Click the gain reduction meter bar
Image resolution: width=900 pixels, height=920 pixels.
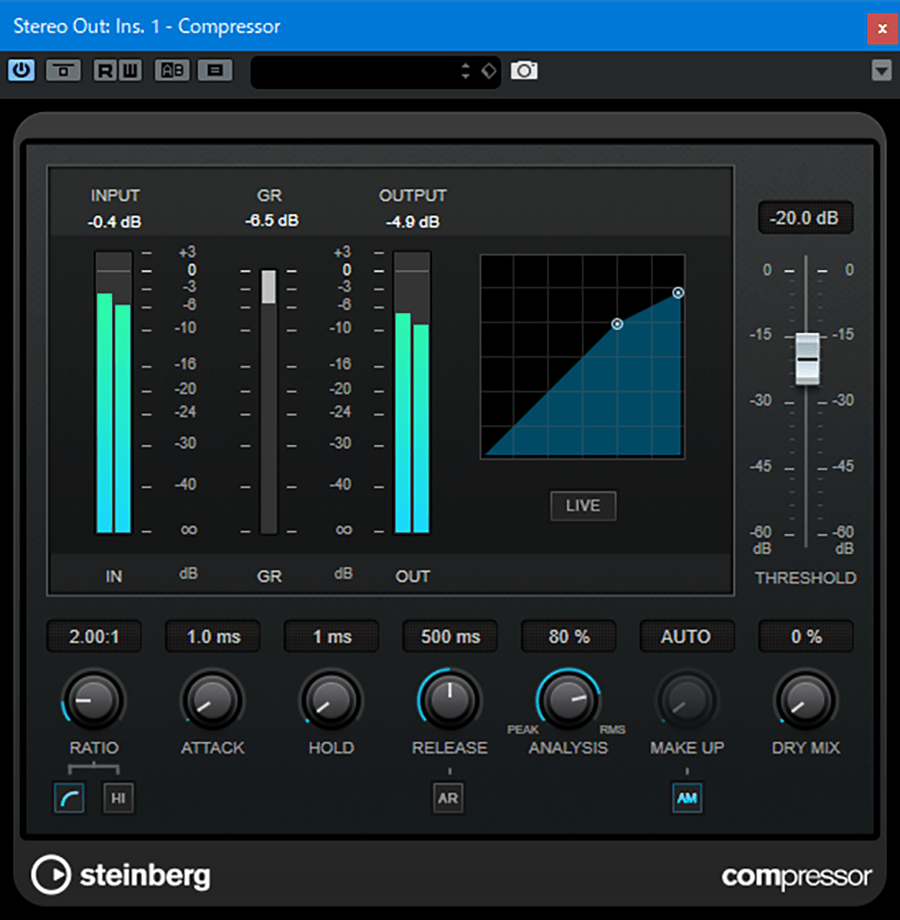click(269, 402)
